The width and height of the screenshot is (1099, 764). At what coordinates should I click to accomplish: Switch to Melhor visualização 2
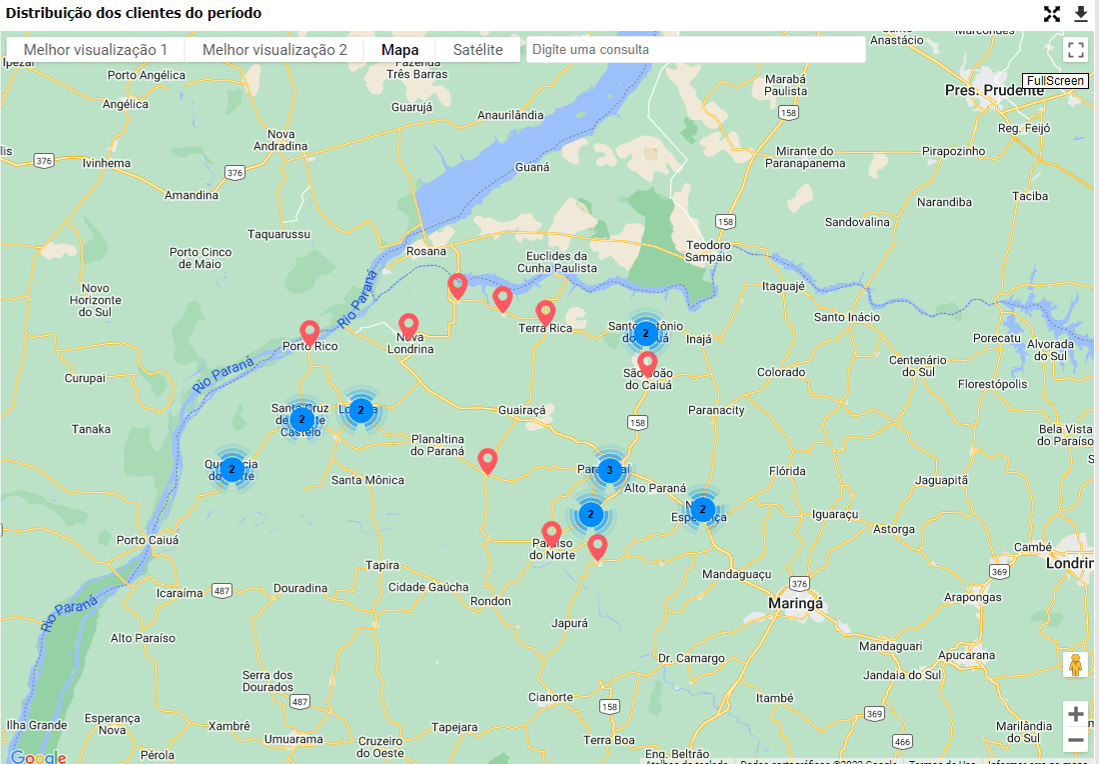pyautogui.click(x=275, y=50)
